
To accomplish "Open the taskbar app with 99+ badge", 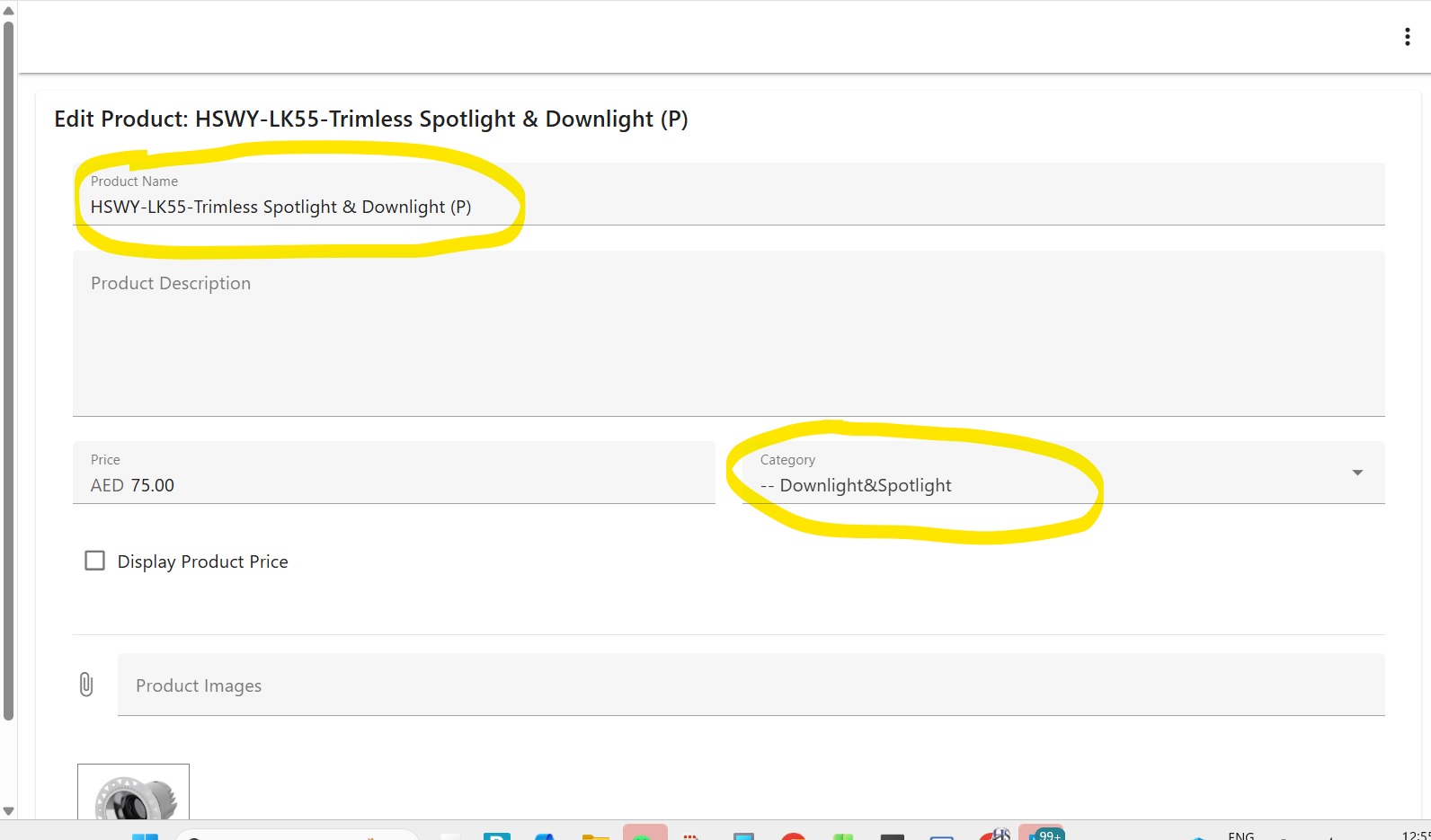I will 1041,835.
